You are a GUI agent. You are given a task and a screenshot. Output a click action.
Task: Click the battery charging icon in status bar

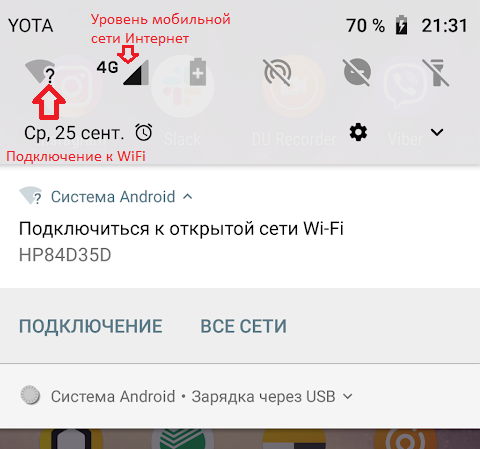[401, 25]
